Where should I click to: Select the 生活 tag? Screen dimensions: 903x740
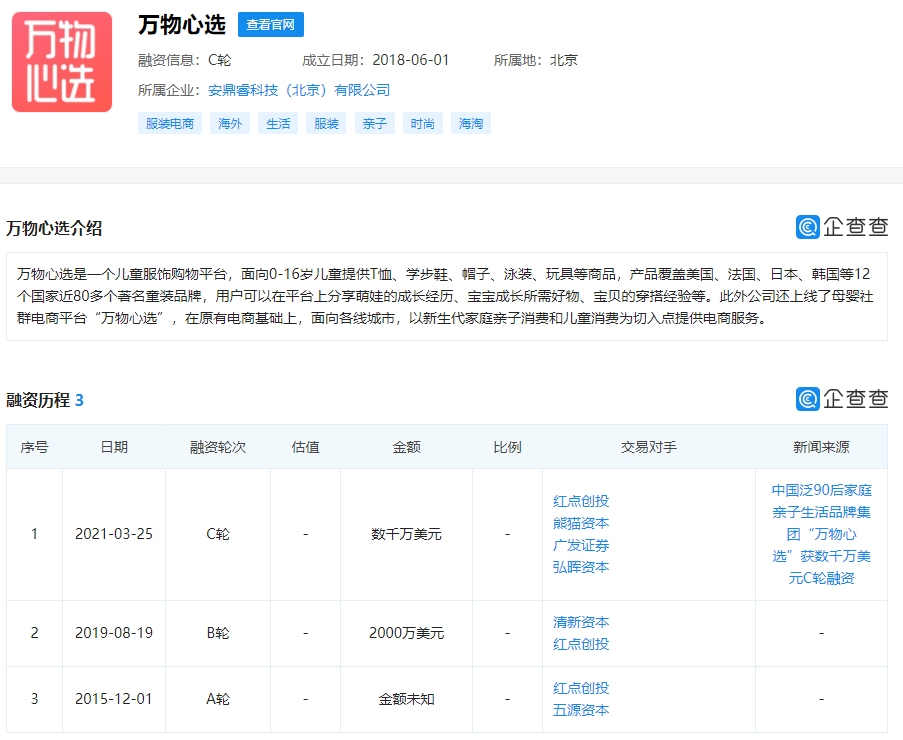[x=278, y=124]
